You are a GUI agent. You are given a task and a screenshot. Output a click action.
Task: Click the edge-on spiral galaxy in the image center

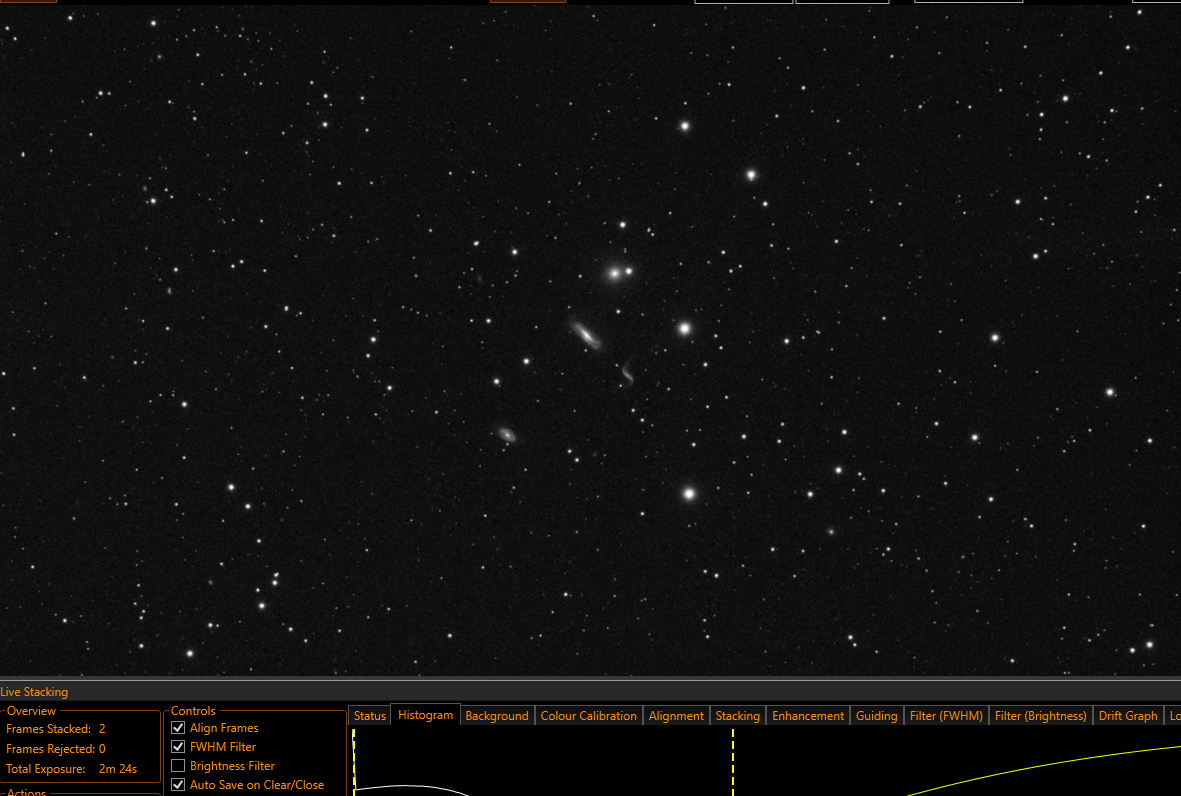point(585,334)
